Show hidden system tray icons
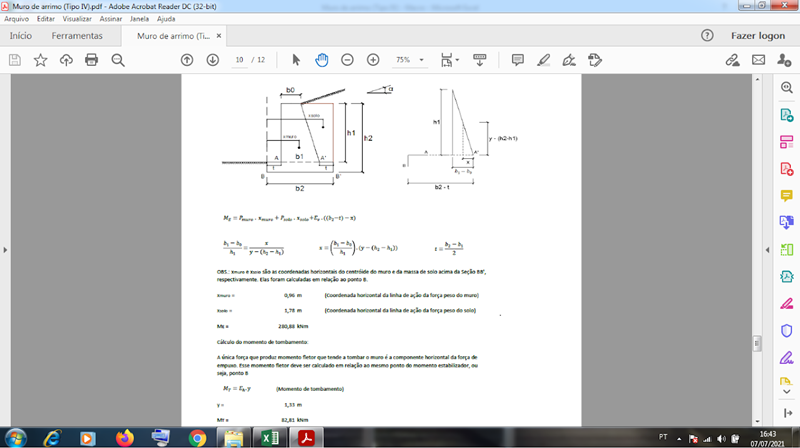The image size is (800, 448). point(679,439)
